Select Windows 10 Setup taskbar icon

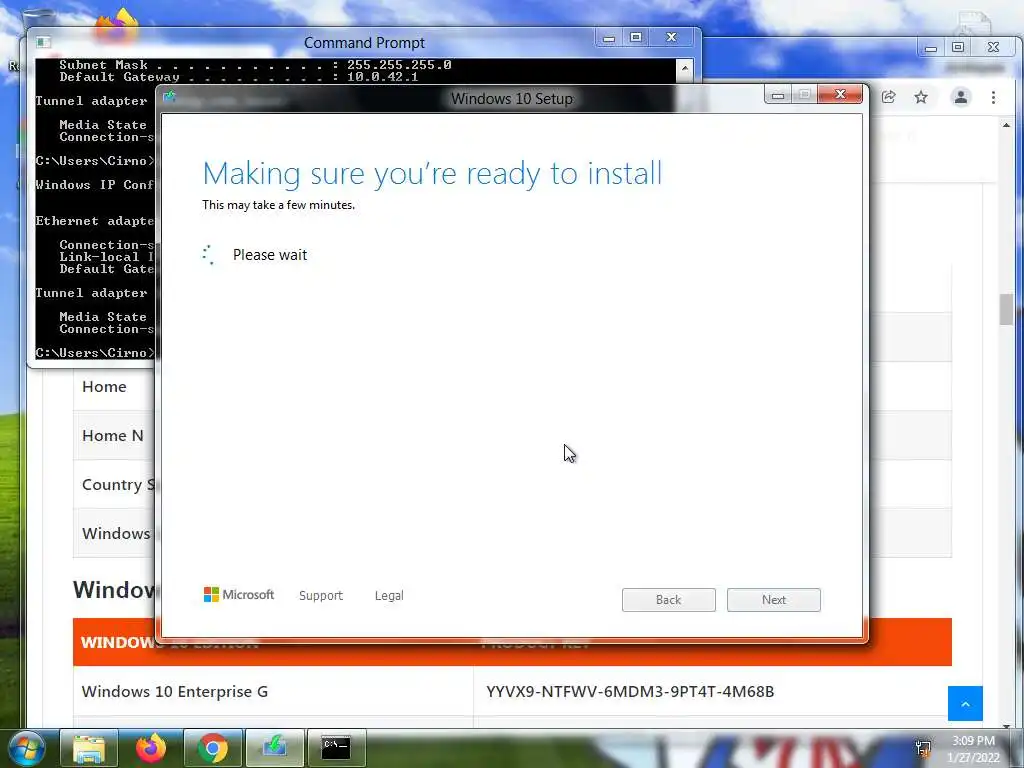275,748
